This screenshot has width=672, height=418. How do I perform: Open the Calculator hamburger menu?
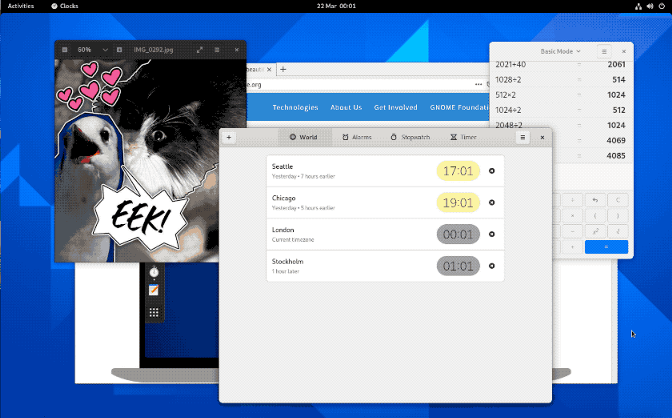coord(604,51)
